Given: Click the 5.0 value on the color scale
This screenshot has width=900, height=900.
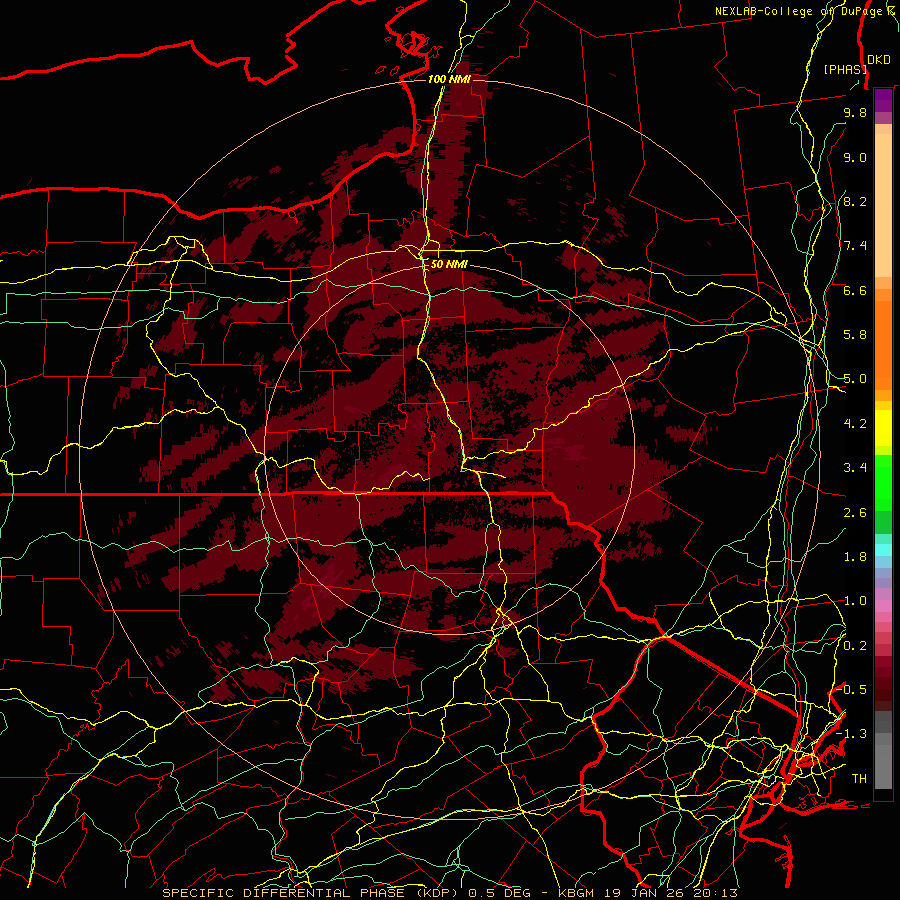Looking at the screenshot, I should pyautogui.click(x=855, y=379).
